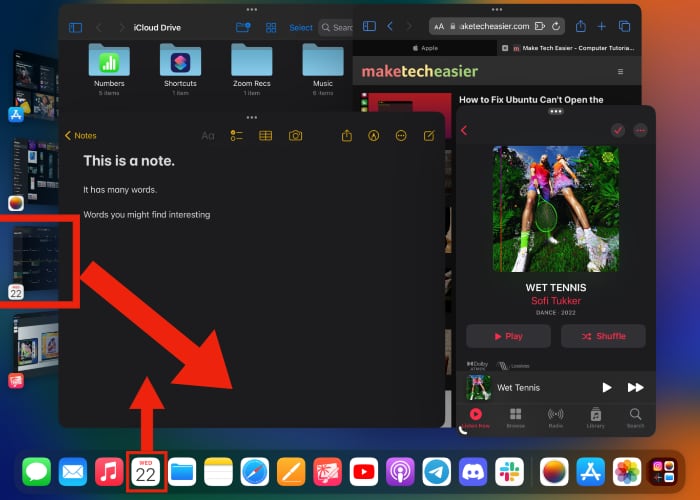Go back to Notes list
Screen dimensions: 700x500
click(x=81, y=136)
